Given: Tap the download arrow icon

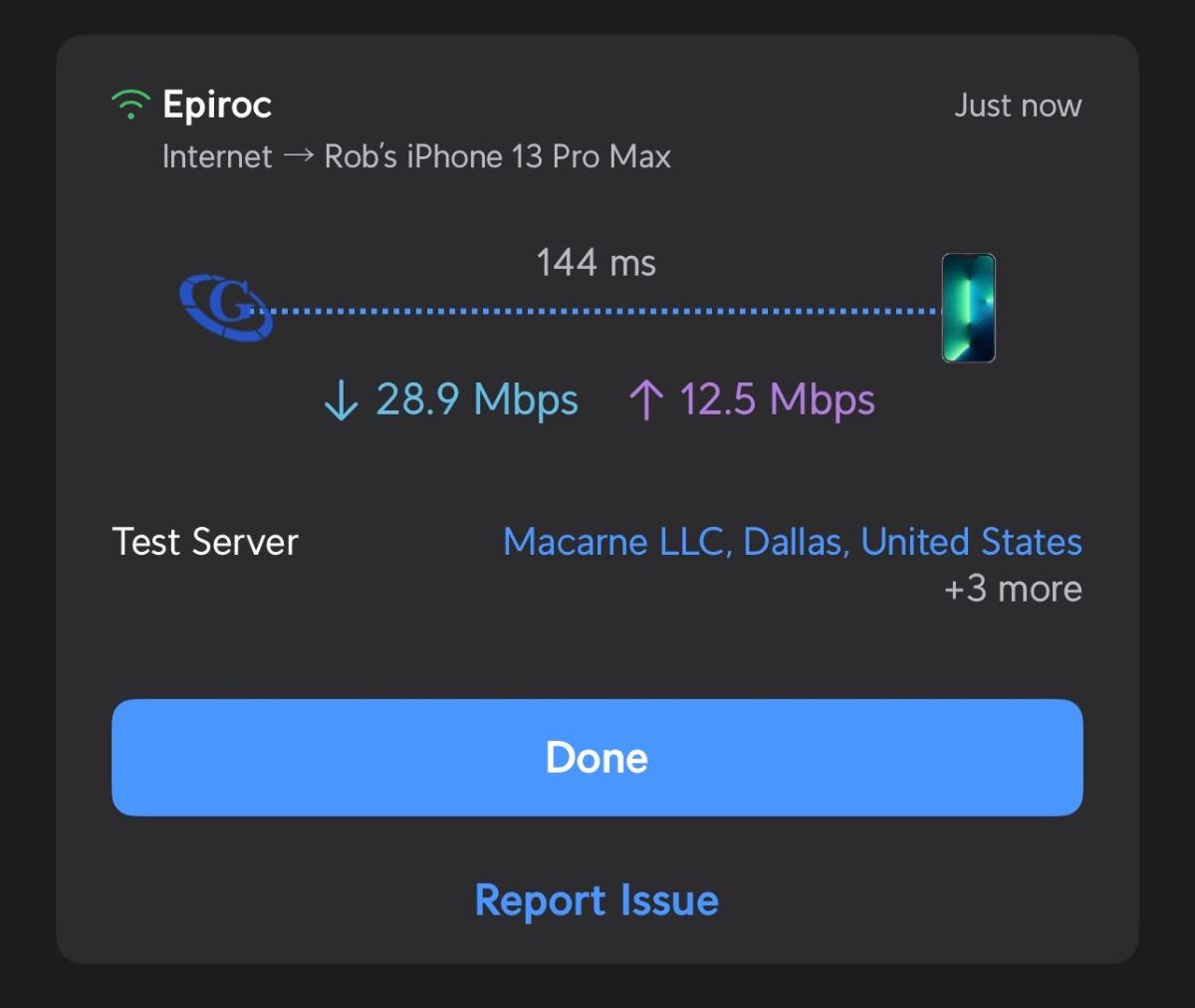Looking at the screenshot, I should 342,400.
